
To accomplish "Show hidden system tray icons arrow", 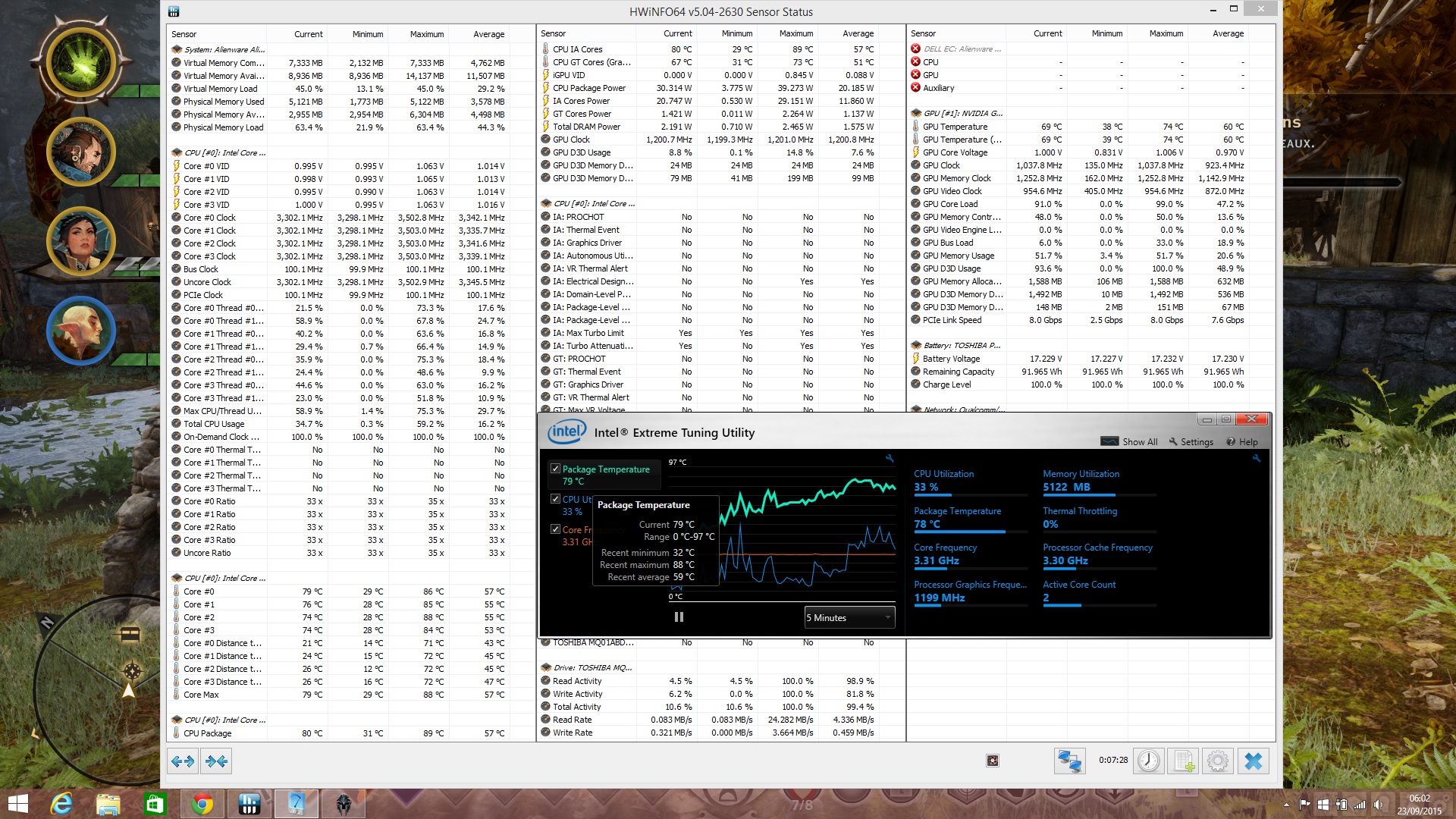I will tap(1286, 805).
